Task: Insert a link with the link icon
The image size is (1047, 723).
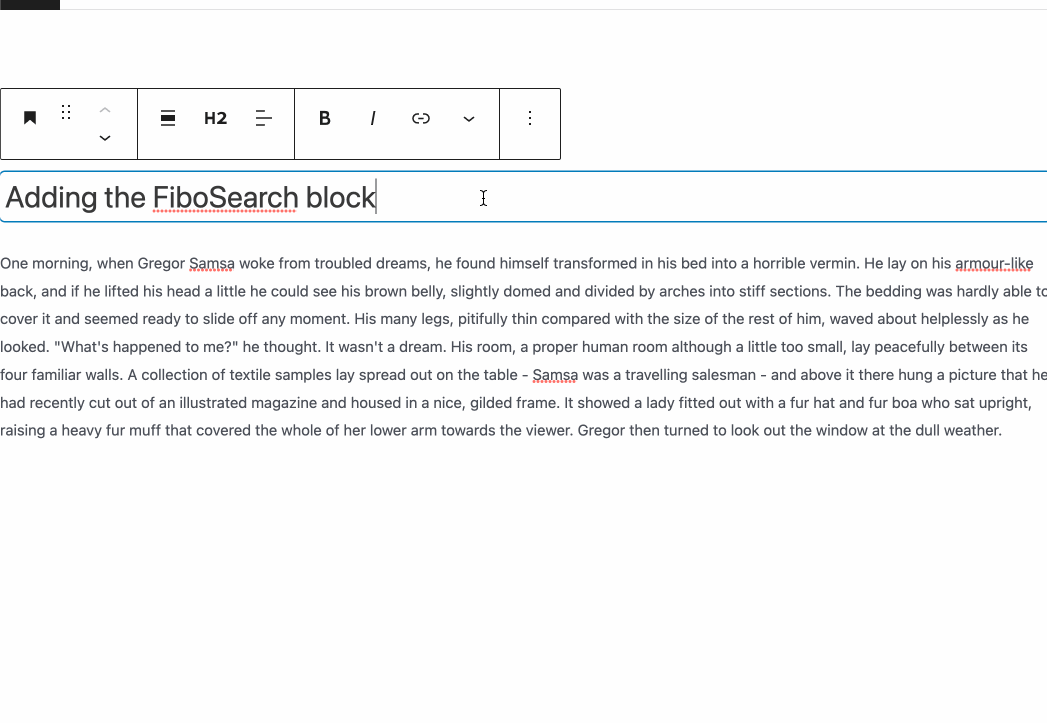Action: (421, 118)
